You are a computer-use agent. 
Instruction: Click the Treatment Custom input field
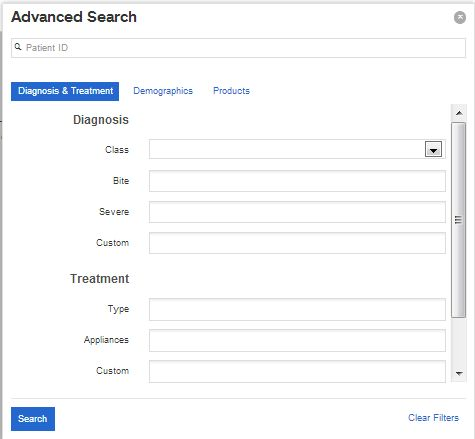click(297, 371)
